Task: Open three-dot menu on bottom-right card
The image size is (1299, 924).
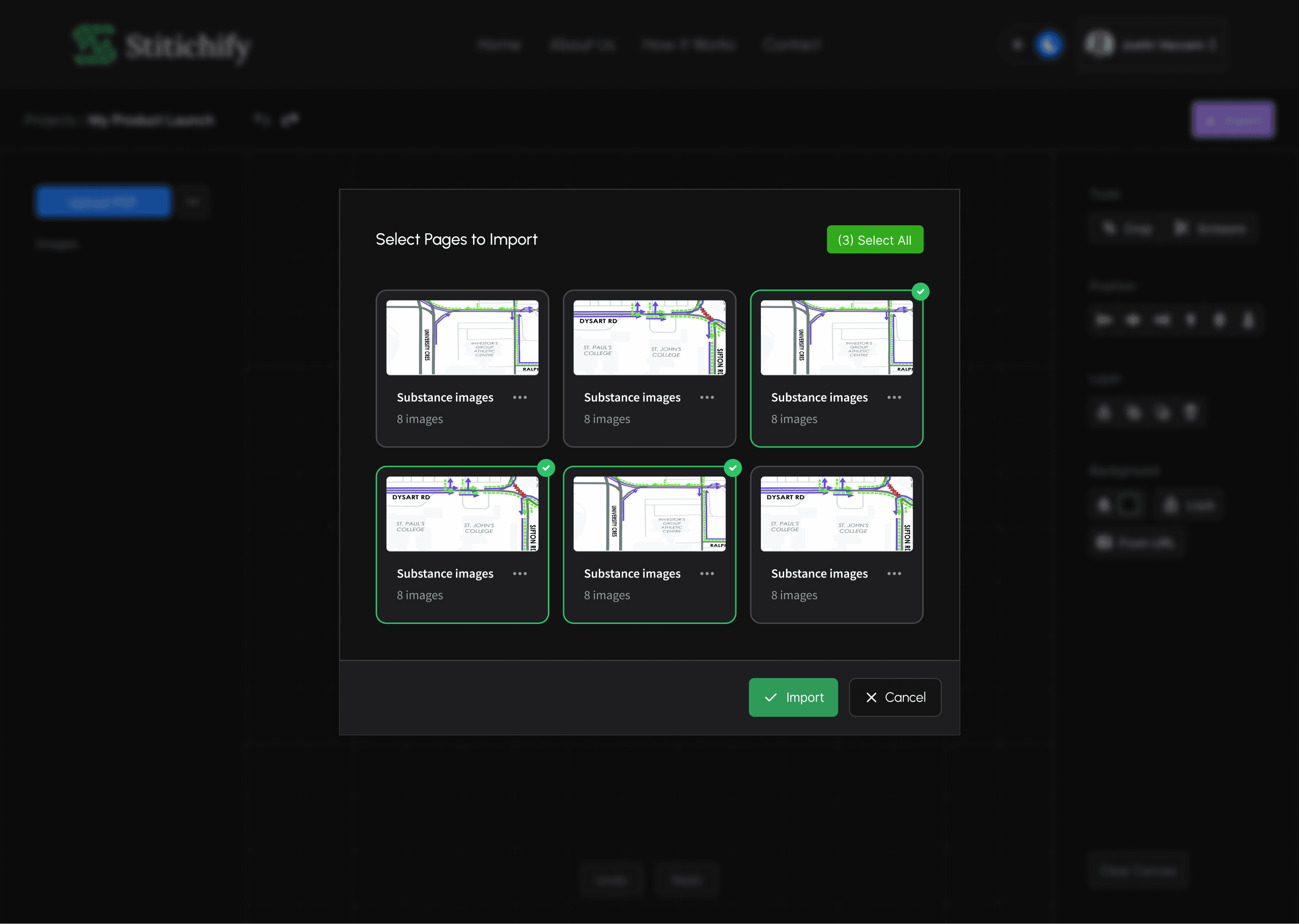Action: [x=894, y=573]
